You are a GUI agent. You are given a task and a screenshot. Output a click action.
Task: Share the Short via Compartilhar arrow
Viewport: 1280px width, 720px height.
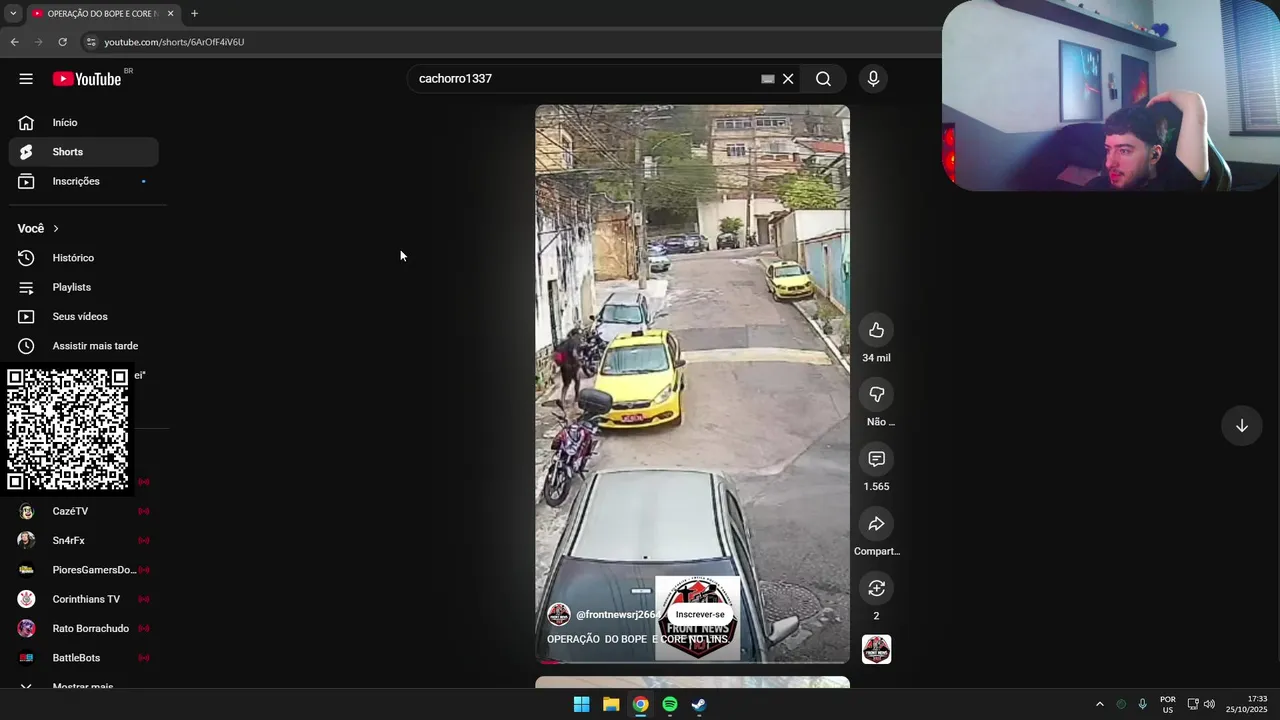tap(876, 524)
